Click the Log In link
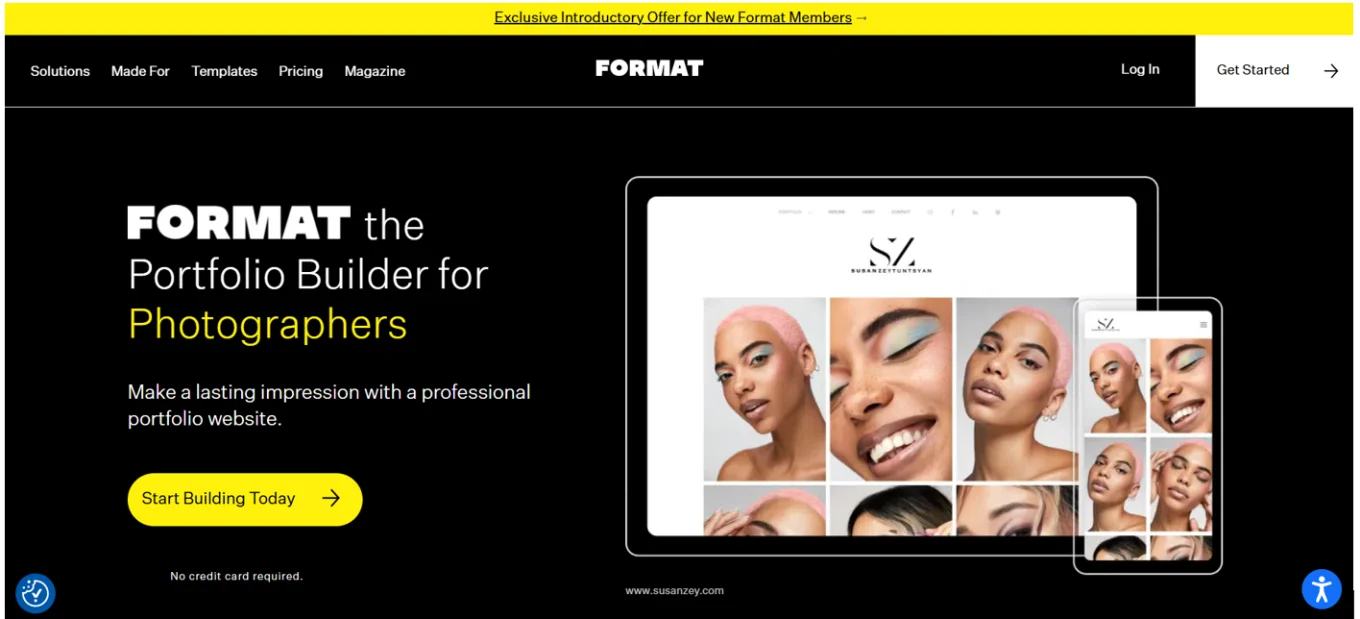The height and width of the screenshot is (619, 1360). [x=1140, y=69]
